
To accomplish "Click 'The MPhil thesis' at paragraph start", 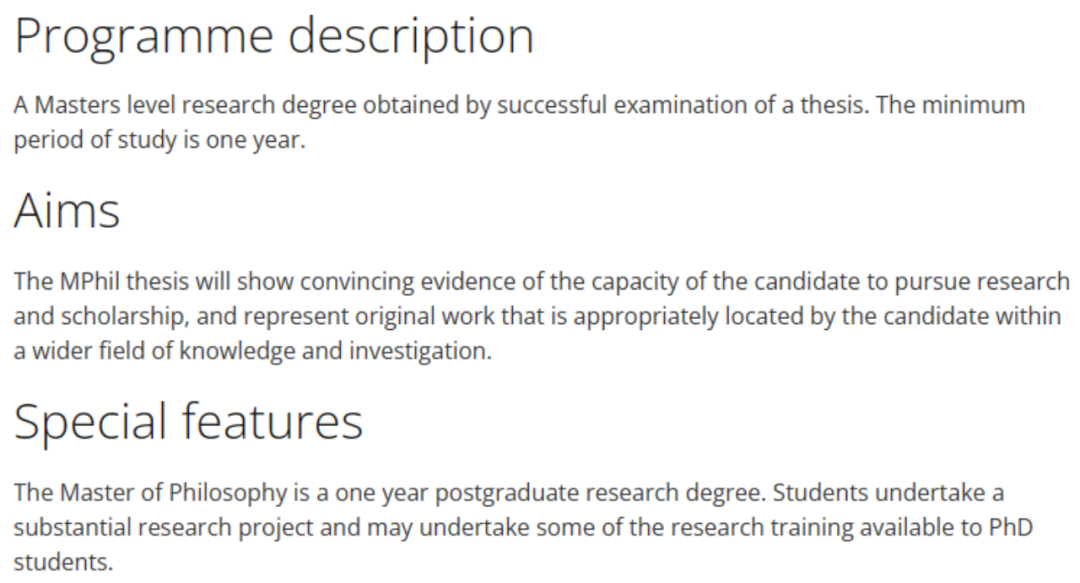I will (x=101, y=281).
